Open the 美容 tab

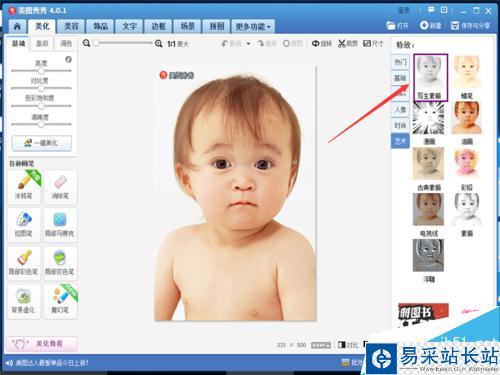pos(71,26)
